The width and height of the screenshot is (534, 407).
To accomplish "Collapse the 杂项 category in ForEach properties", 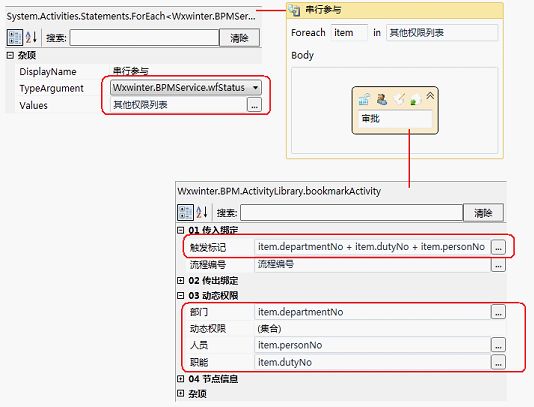I will coord(10,56).
